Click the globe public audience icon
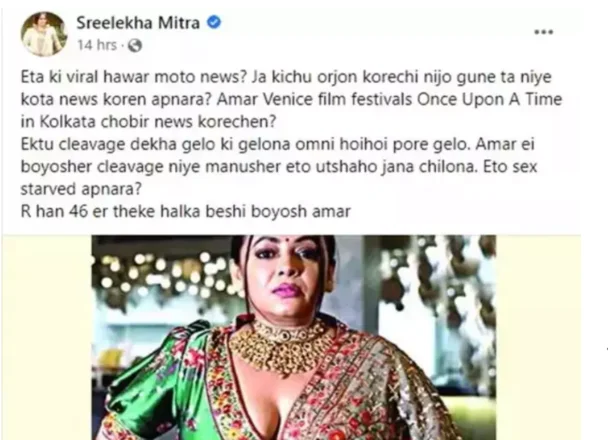This screenshot has height=440, width=608. [x=135, y=46]
